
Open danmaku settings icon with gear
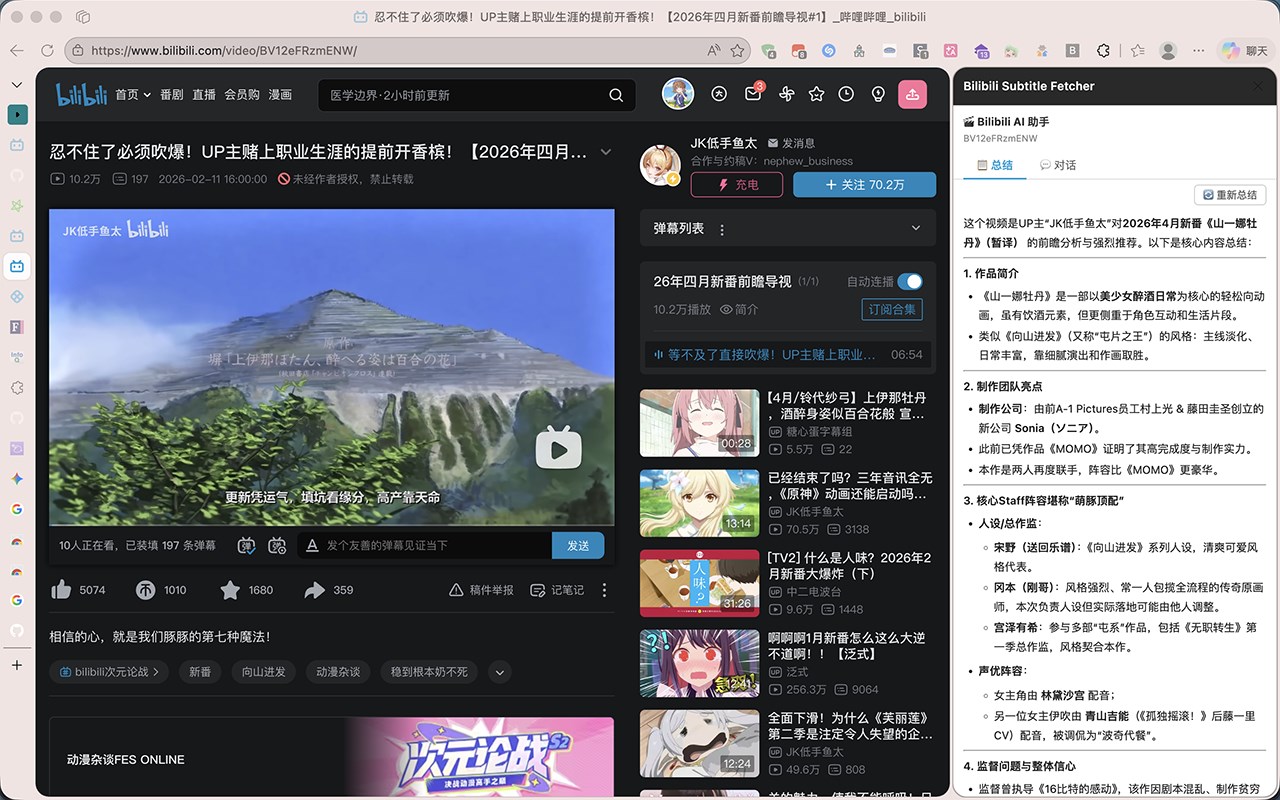(x=277, y=545)
